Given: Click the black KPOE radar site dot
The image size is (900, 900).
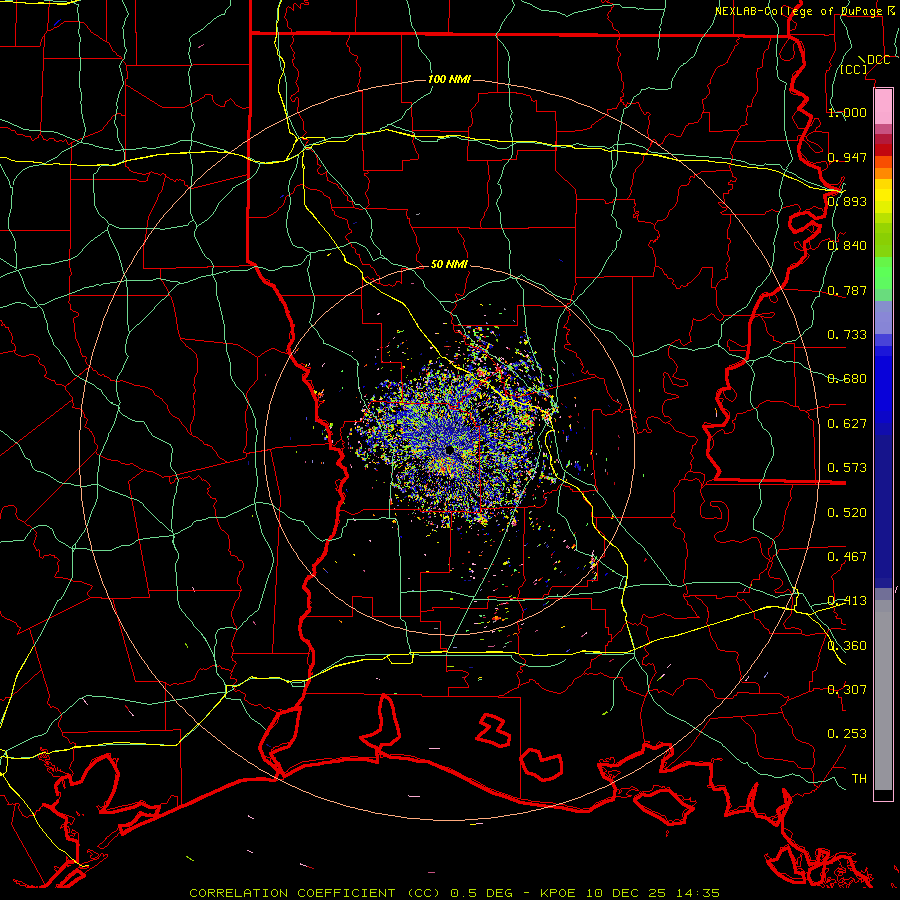Looking at the screenshot, I should tap(449, 450).
